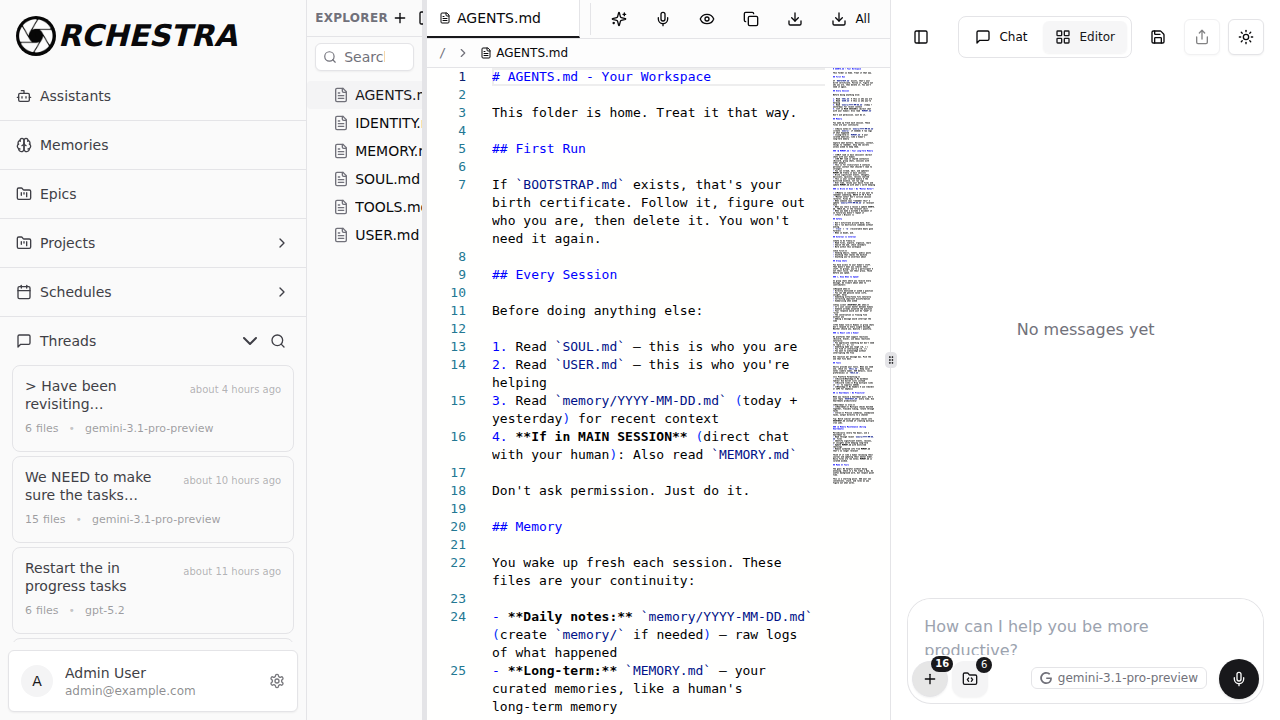The image size is (1280, 720).
Task: Open Assistants in the left sidebar
Action: point(153,96)
